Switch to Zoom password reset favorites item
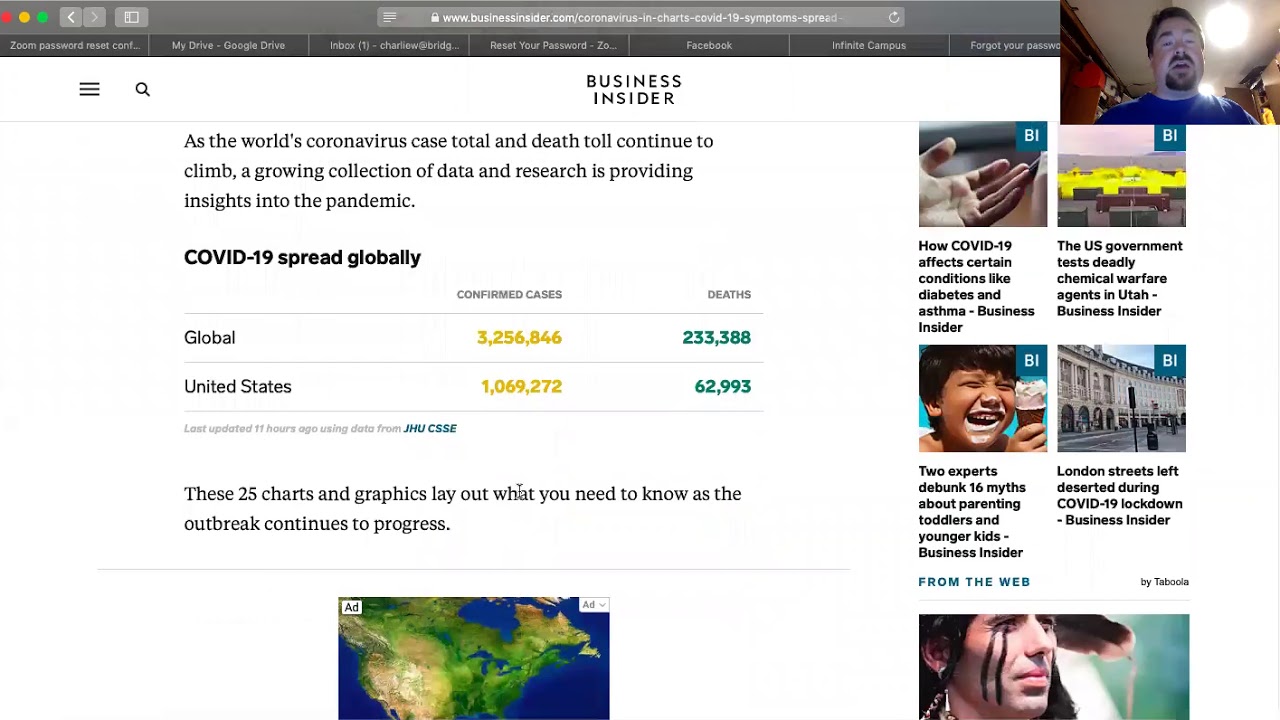Image resolution: width=1280 pixels, height=720 pixels. click(x=75, y=45)
